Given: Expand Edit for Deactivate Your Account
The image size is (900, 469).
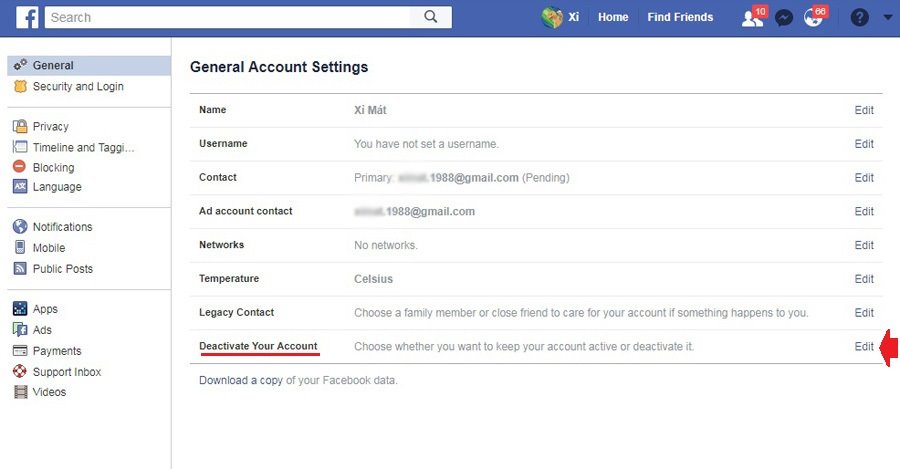Looking at the screenshot, I should point(864,347).
